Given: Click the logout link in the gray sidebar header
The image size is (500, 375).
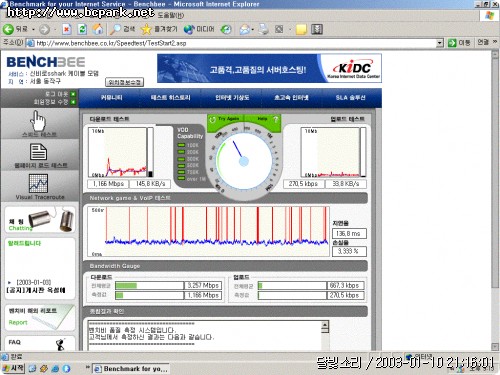Looking at the screenshot, I should coord(60,94).
